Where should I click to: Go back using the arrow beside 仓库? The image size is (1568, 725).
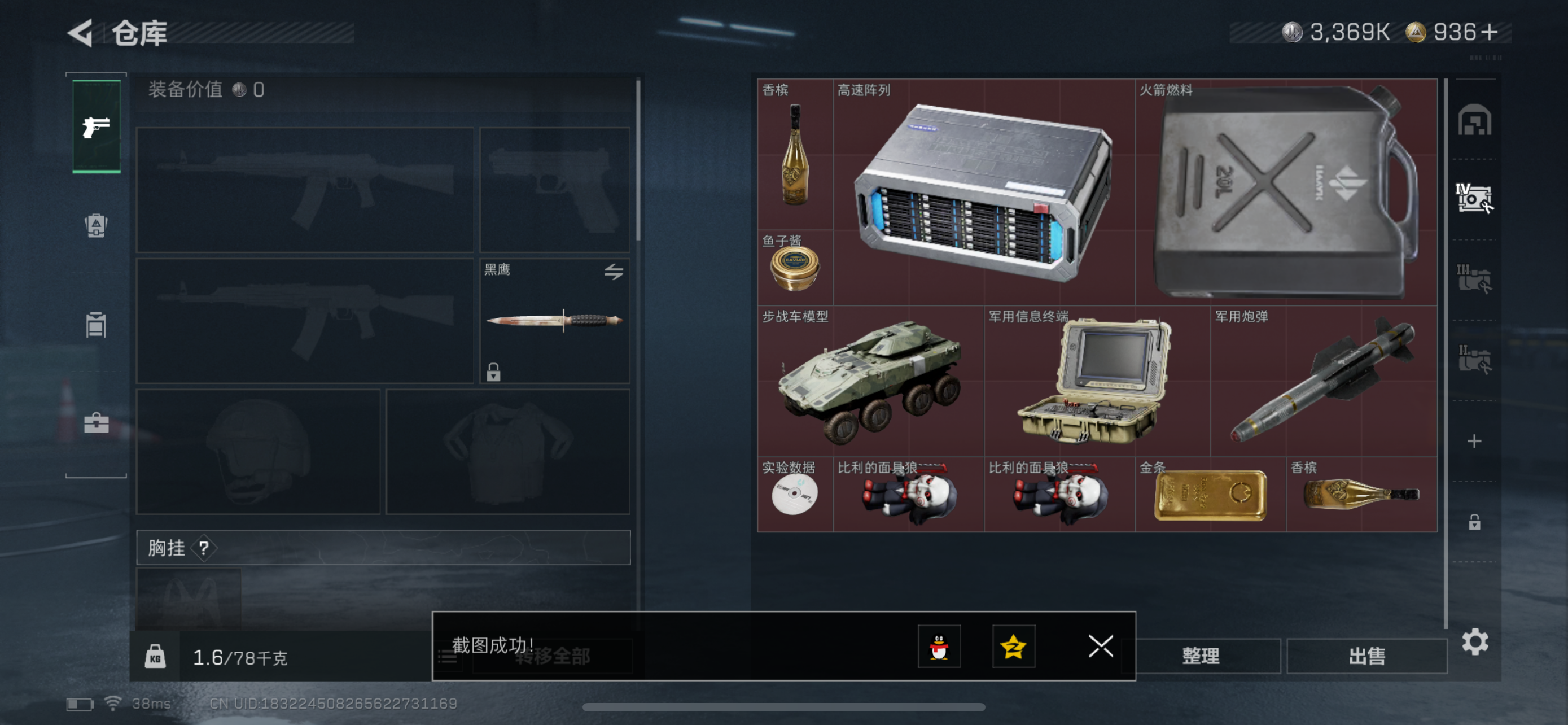[81, 33]
